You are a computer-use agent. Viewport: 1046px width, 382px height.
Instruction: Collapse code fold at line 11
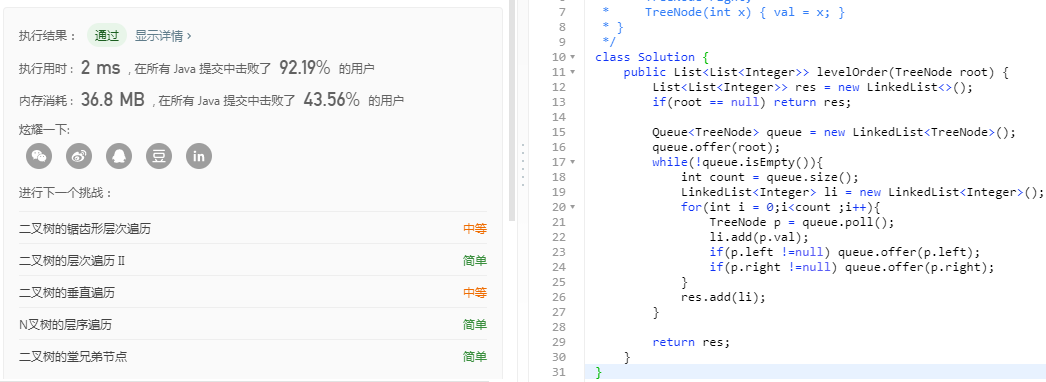tap(573, 72)
